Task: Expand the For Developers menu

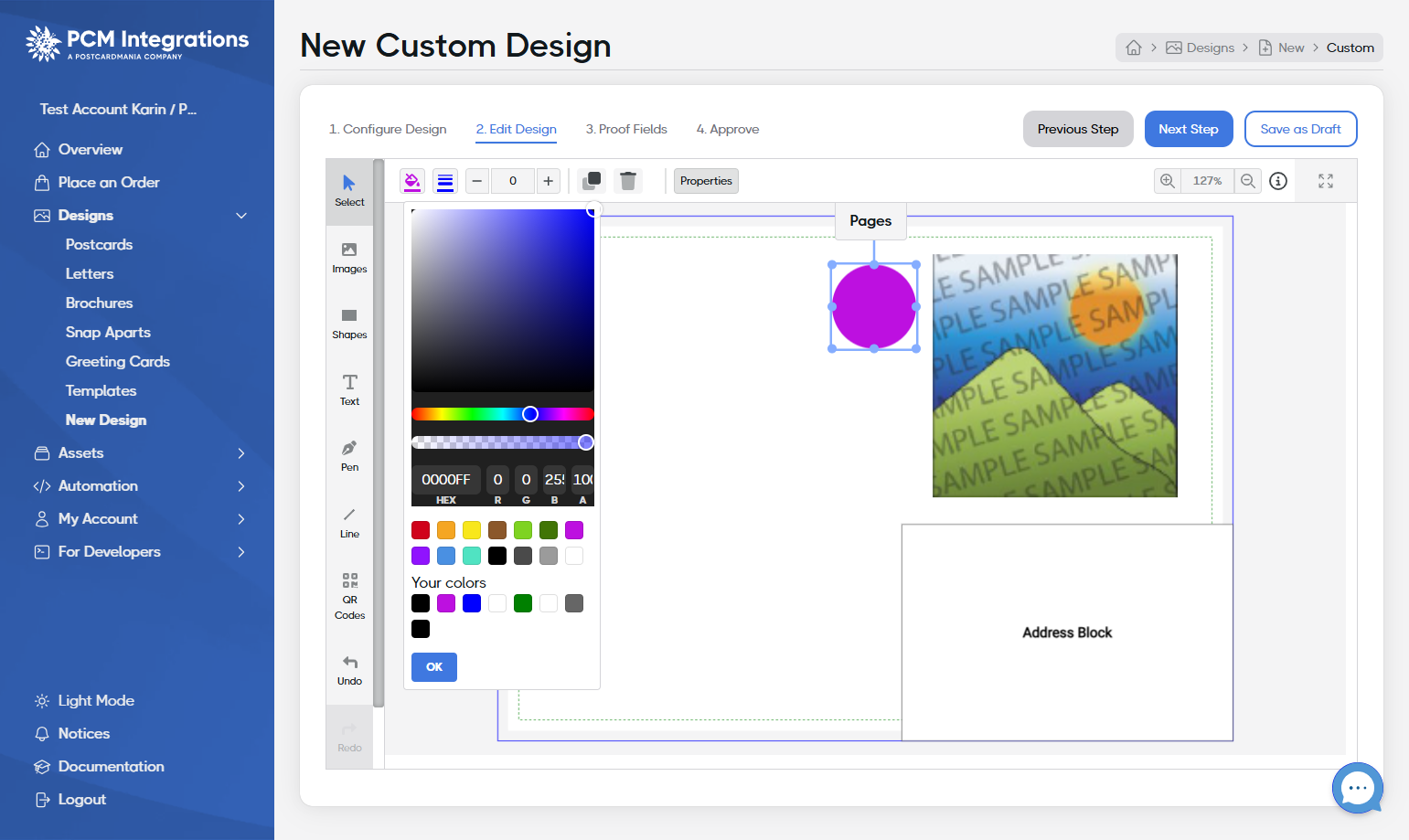Action: click(x=241, y=552)
